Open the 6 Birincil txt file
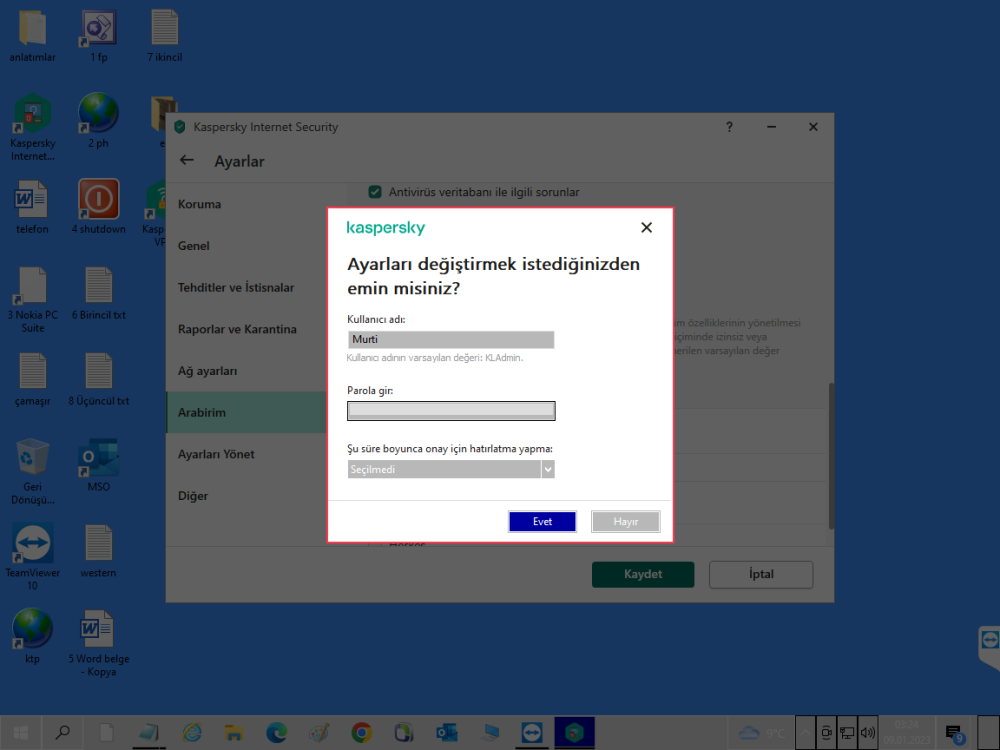 pos(98,293)
